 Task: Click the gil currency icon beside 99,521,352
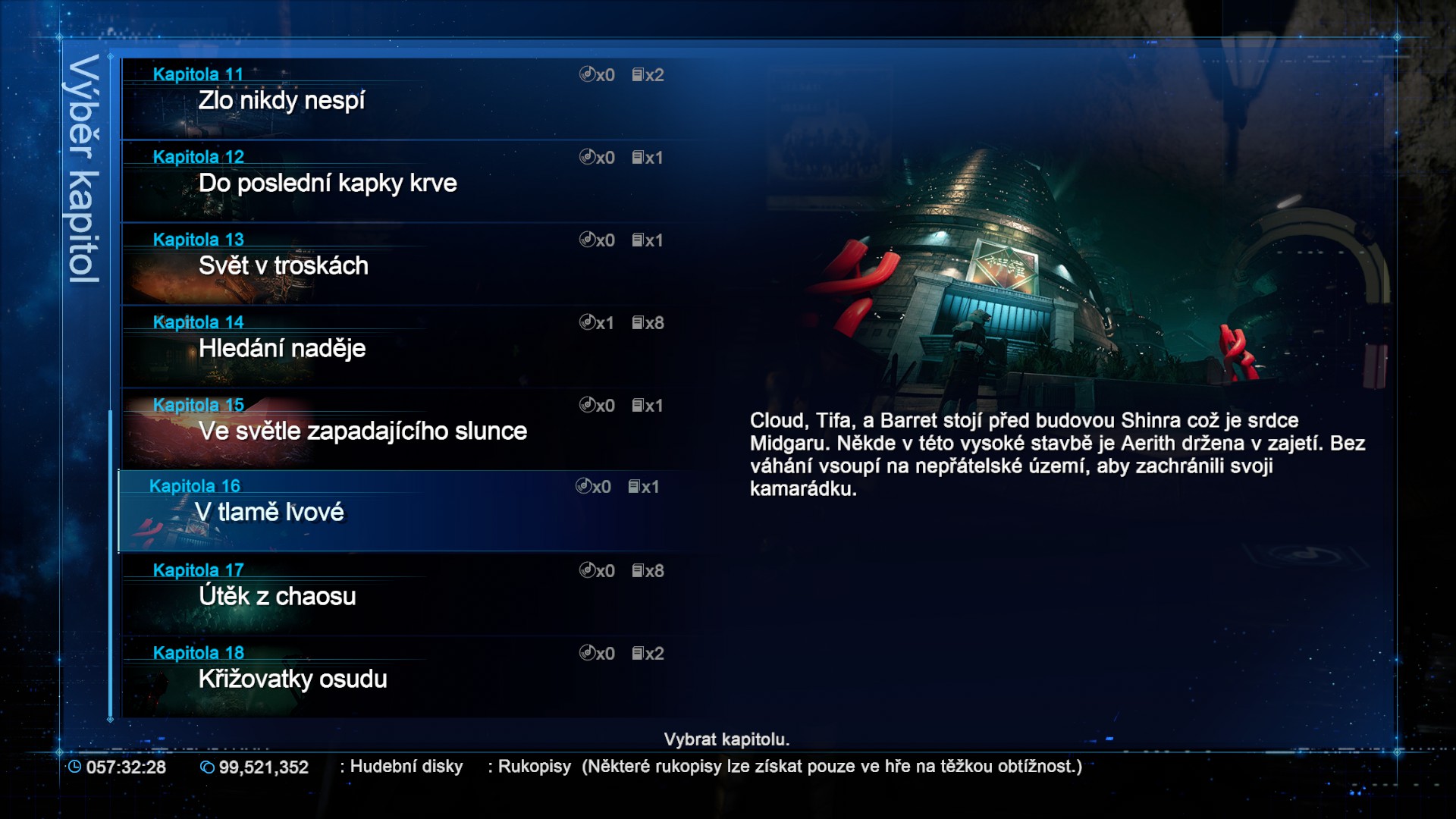tap(207, 767)
